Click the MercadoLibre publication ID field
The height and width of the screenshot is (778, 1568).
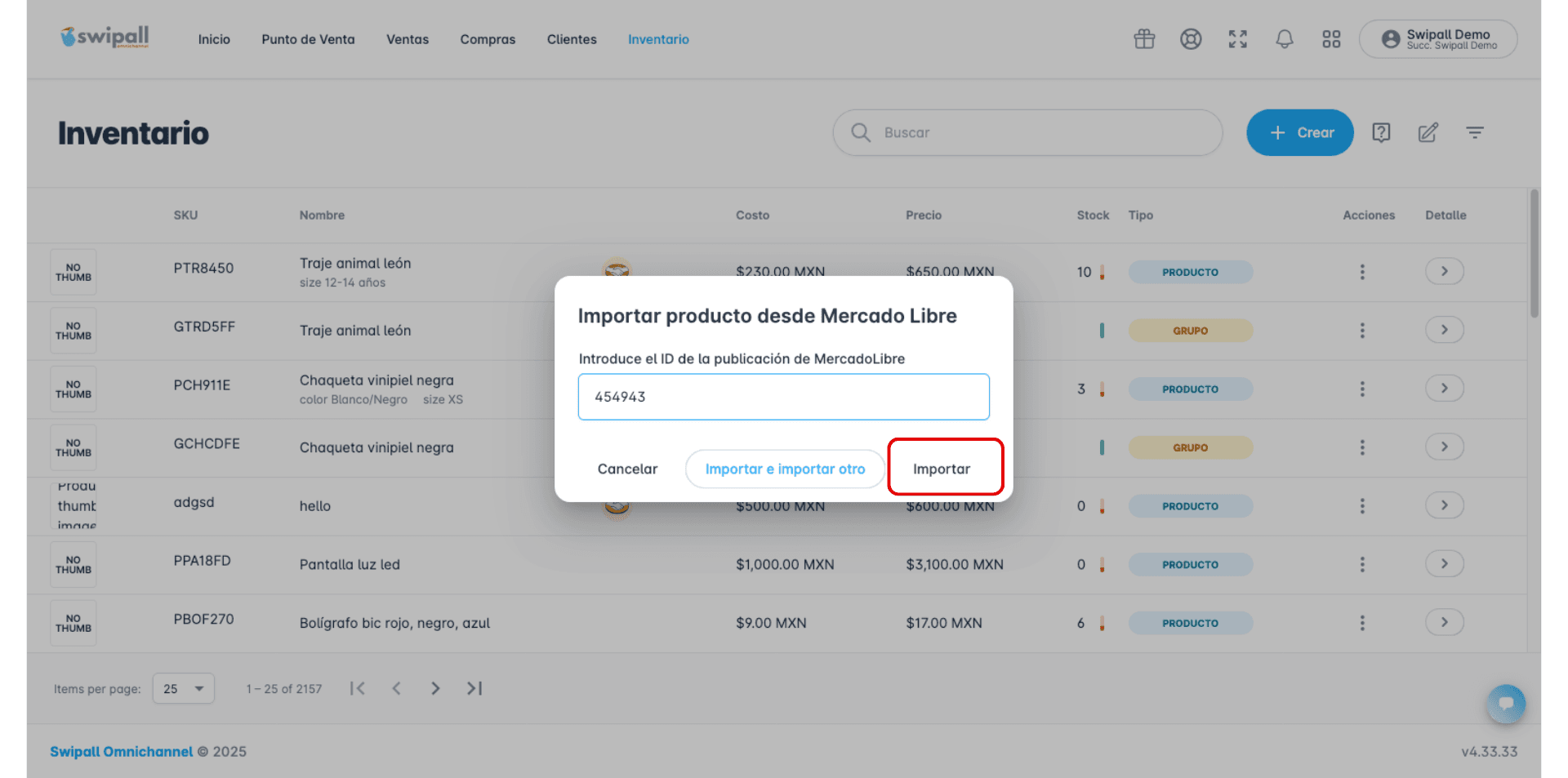pos(784,397)
